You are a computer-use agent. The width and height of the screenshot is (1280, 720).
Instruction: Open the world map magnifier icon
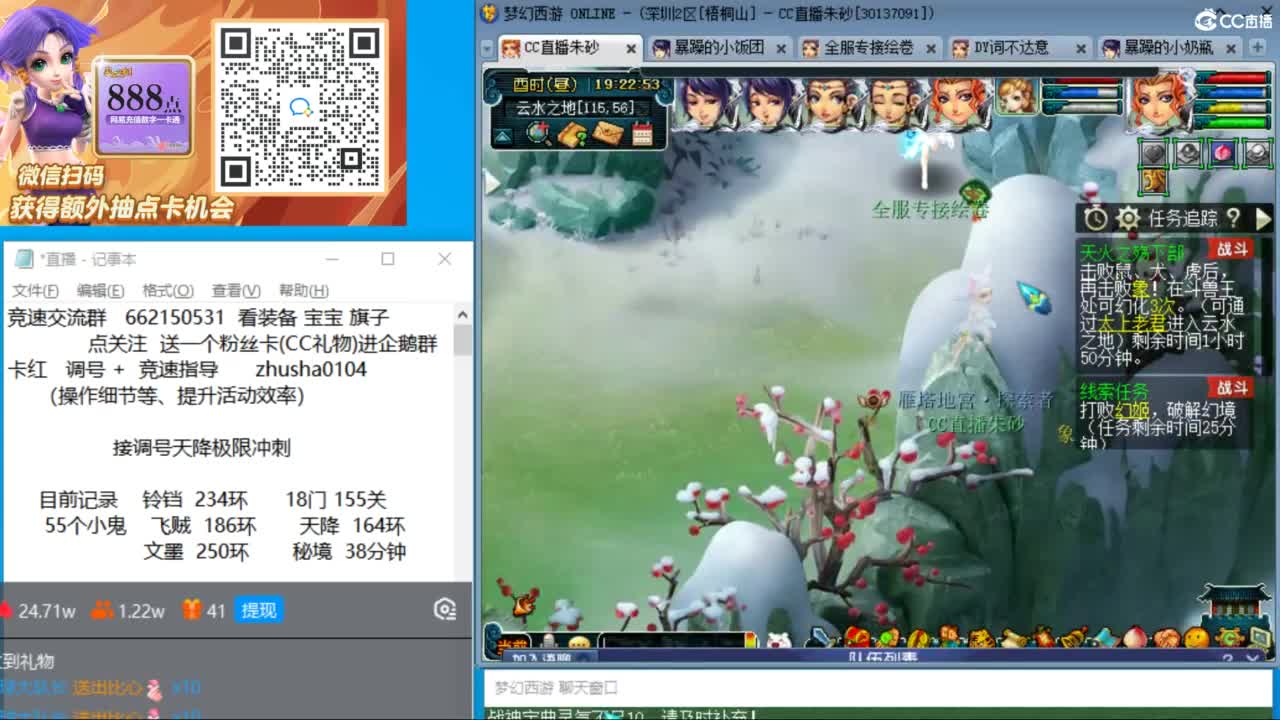point(539,133)
